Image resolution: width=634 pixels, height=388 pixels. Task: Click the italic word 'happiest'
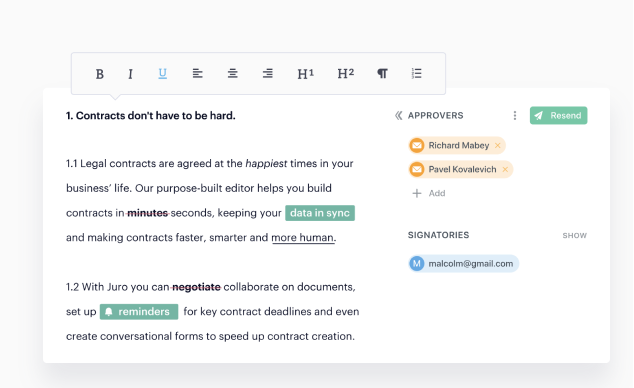tap(266, 164)
